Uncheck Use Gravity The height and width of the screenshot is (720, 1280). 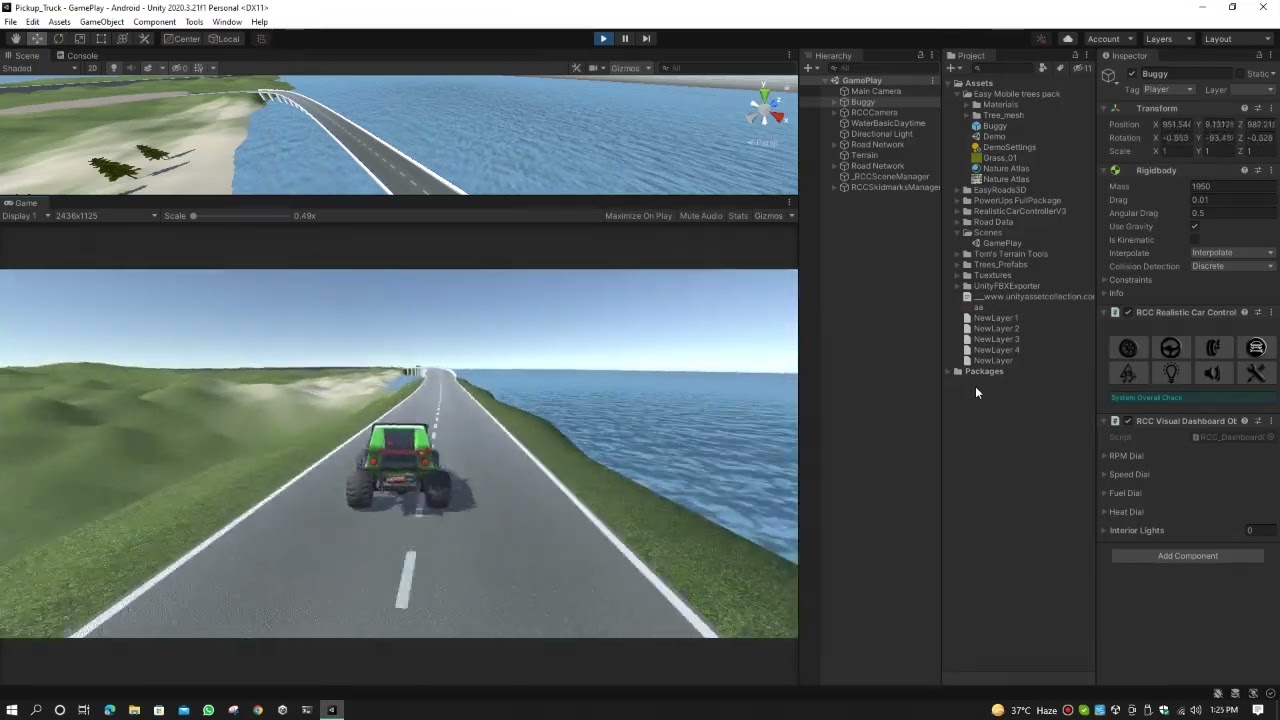[1194, 226]
